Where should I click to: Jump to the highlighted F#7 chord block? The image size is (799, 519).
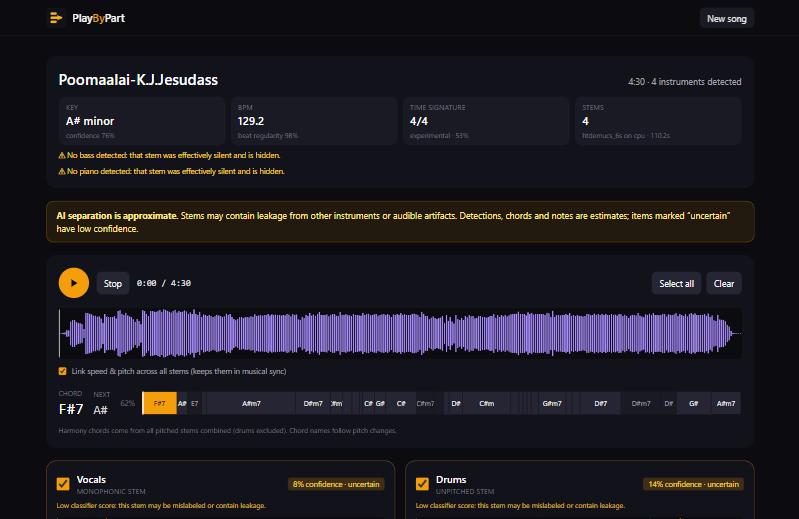tap(159, 403)
